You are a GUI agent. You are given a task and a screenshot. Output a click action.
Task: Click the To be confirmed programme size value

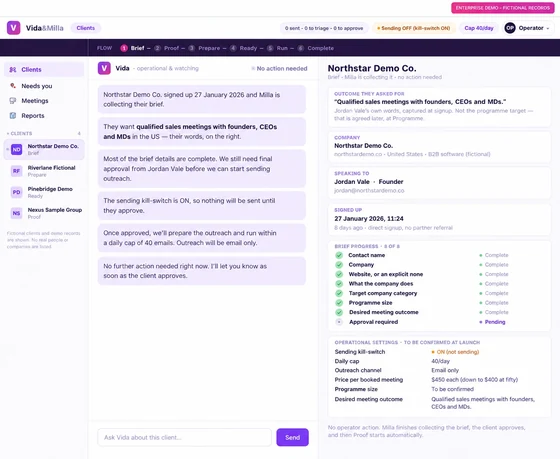[452, 389]
